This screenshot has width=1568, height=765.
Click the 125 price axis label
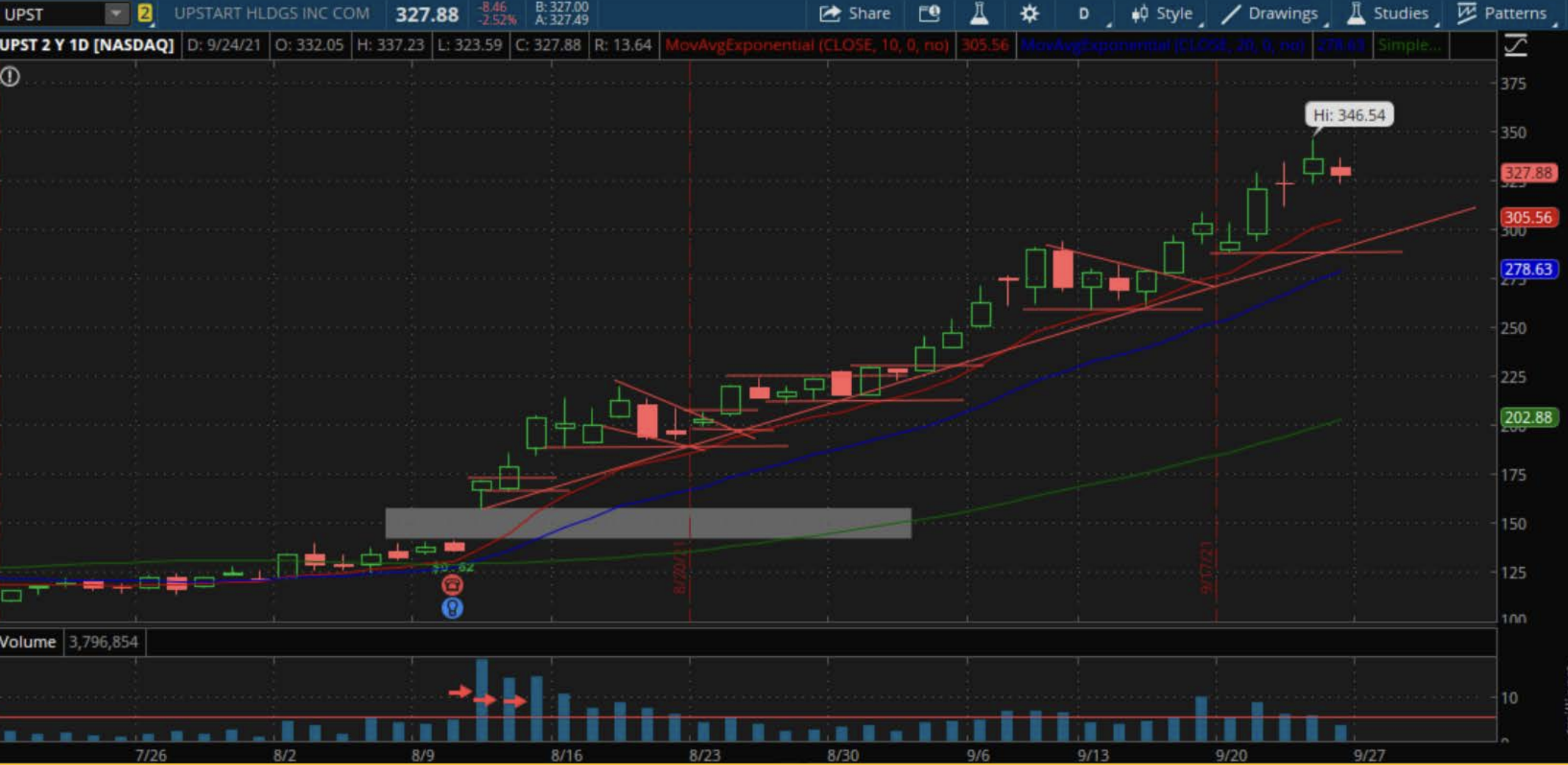1514,572
